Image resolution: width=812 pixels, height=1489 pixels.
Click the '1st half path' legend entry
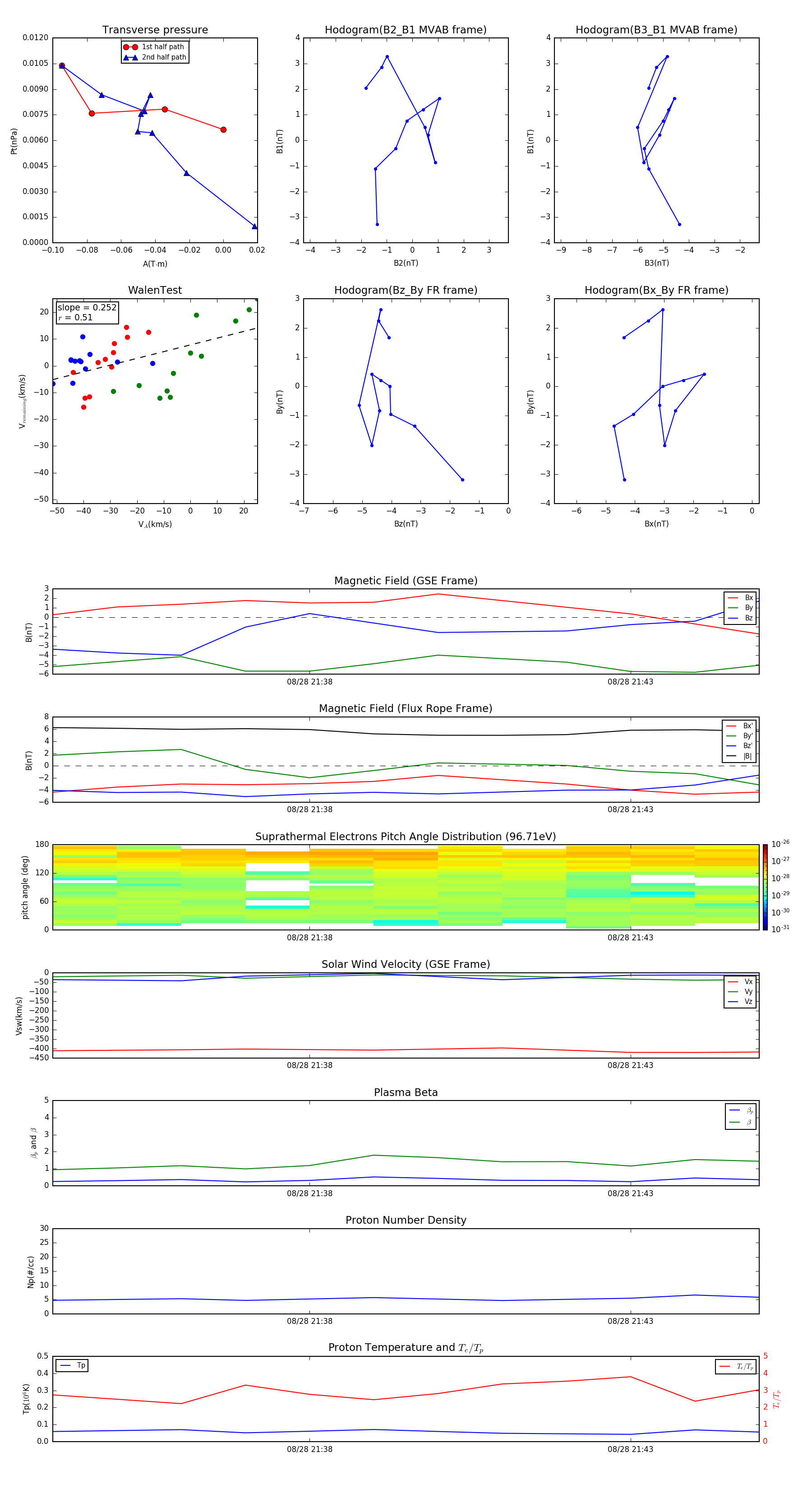pos(154,47)
